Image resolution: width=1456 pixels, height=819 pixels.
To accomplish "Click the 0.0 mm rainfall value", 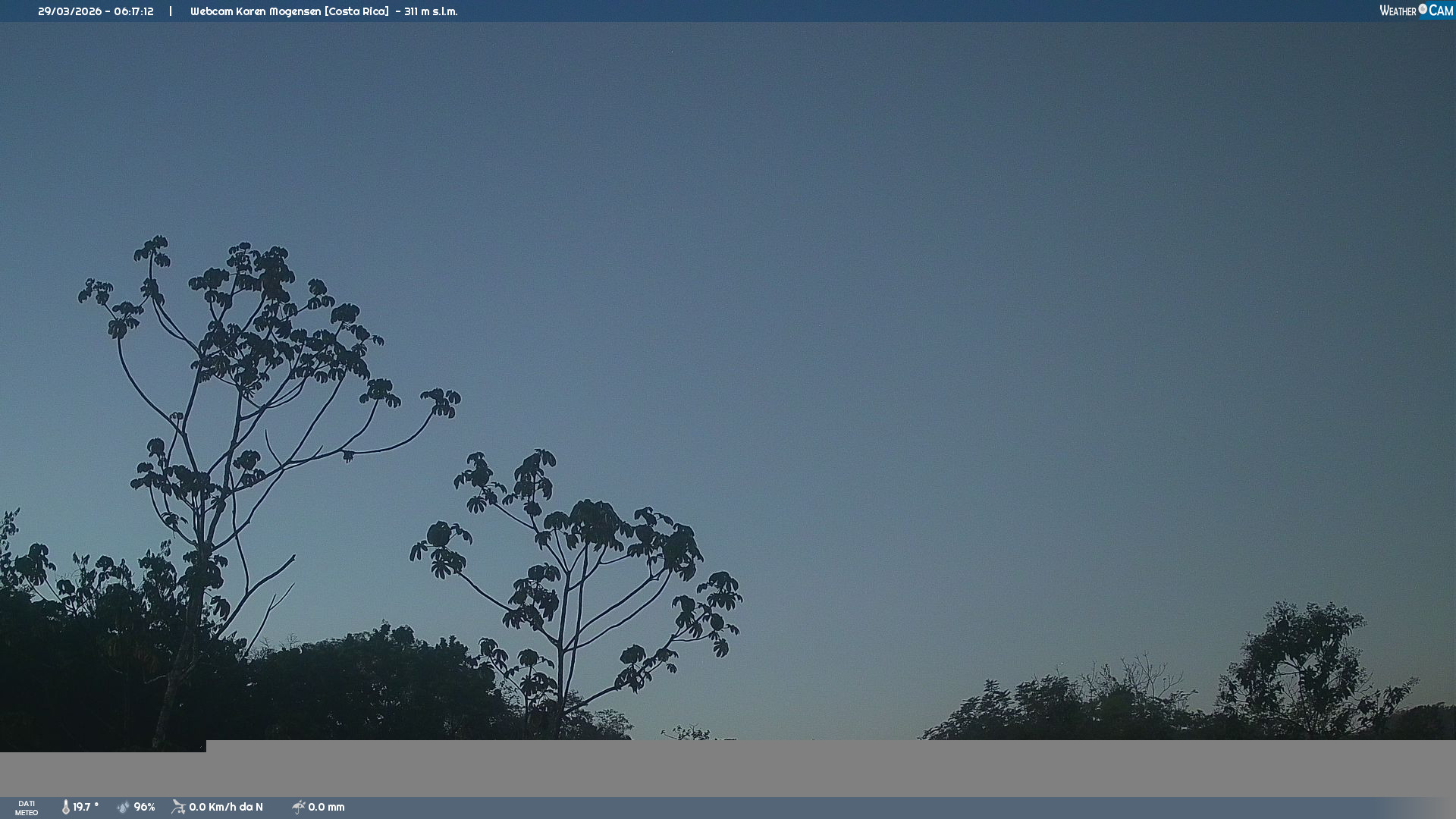I will pos(326,807).
